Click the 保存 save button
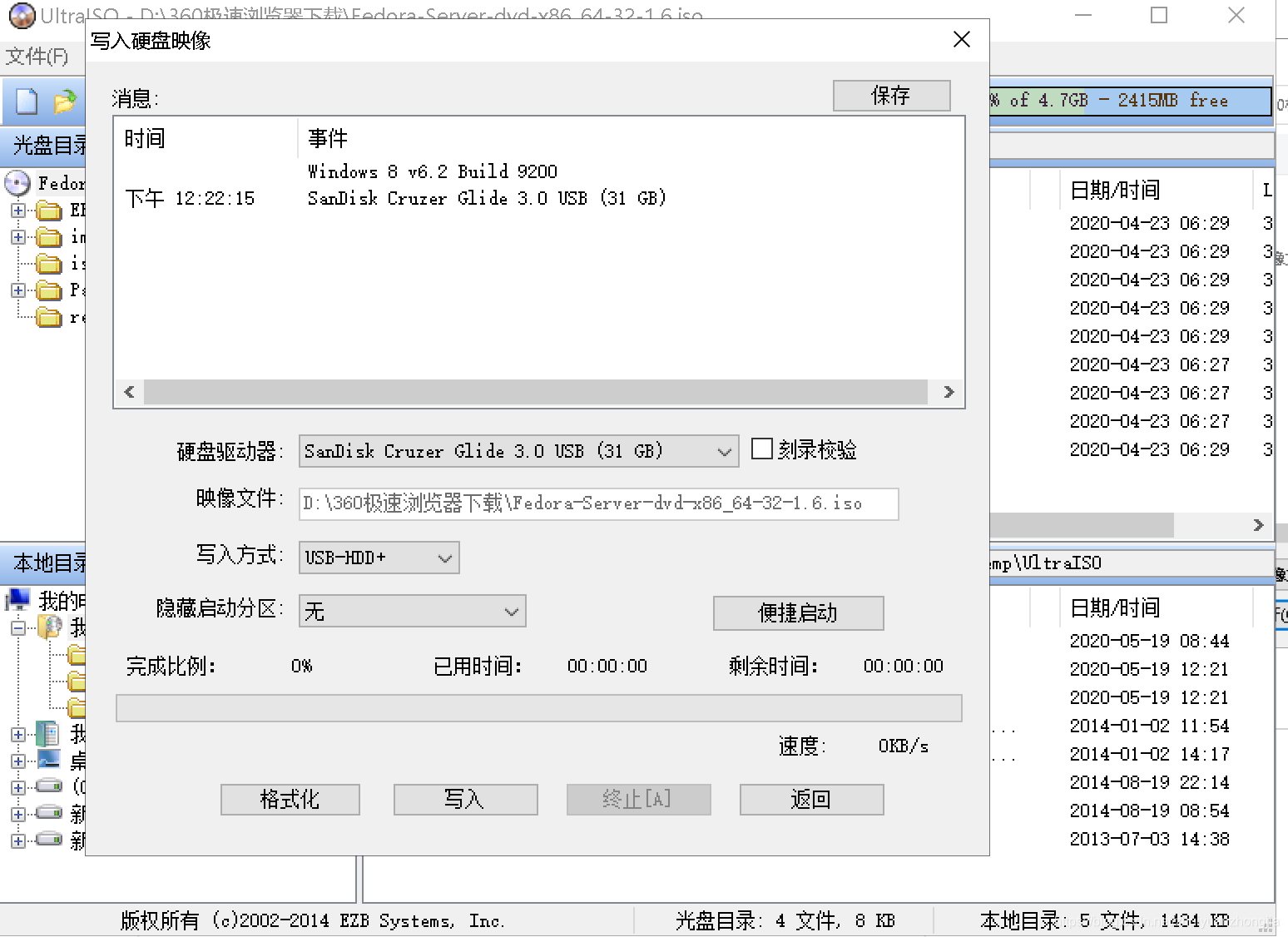This screenshot has width=1288, height=937. 891,96
